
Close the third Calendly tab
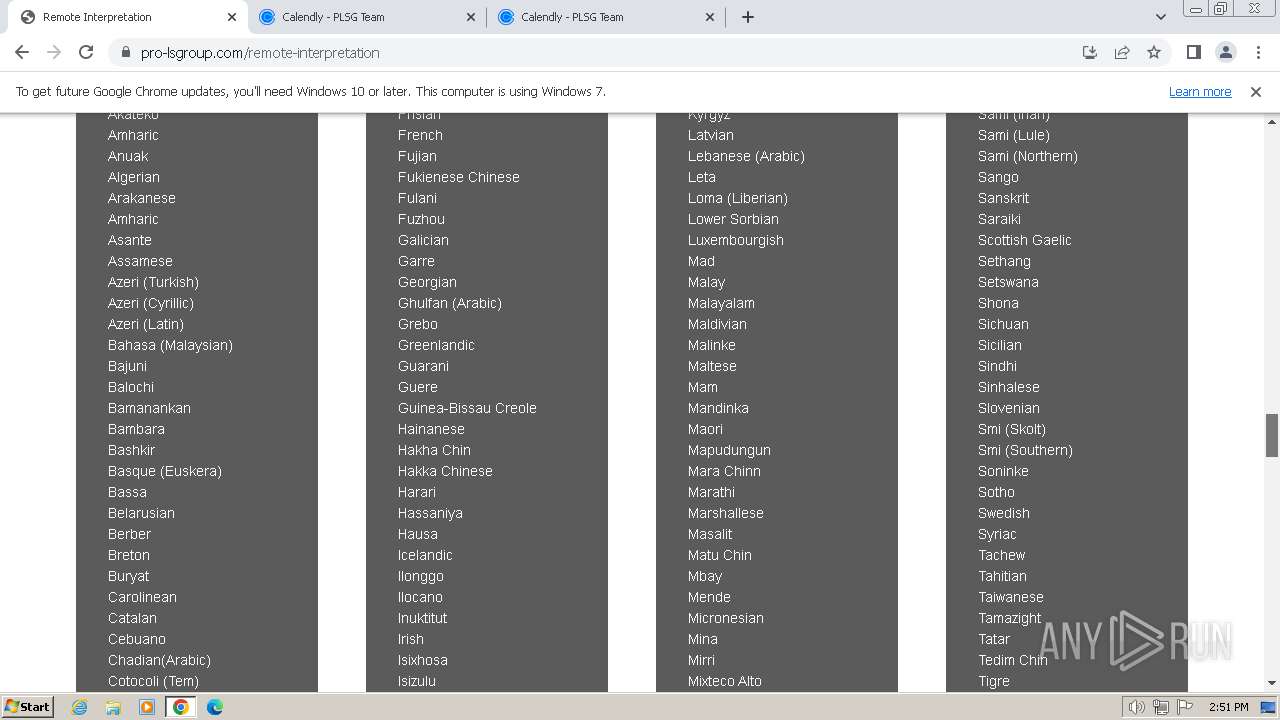(710, 17)
